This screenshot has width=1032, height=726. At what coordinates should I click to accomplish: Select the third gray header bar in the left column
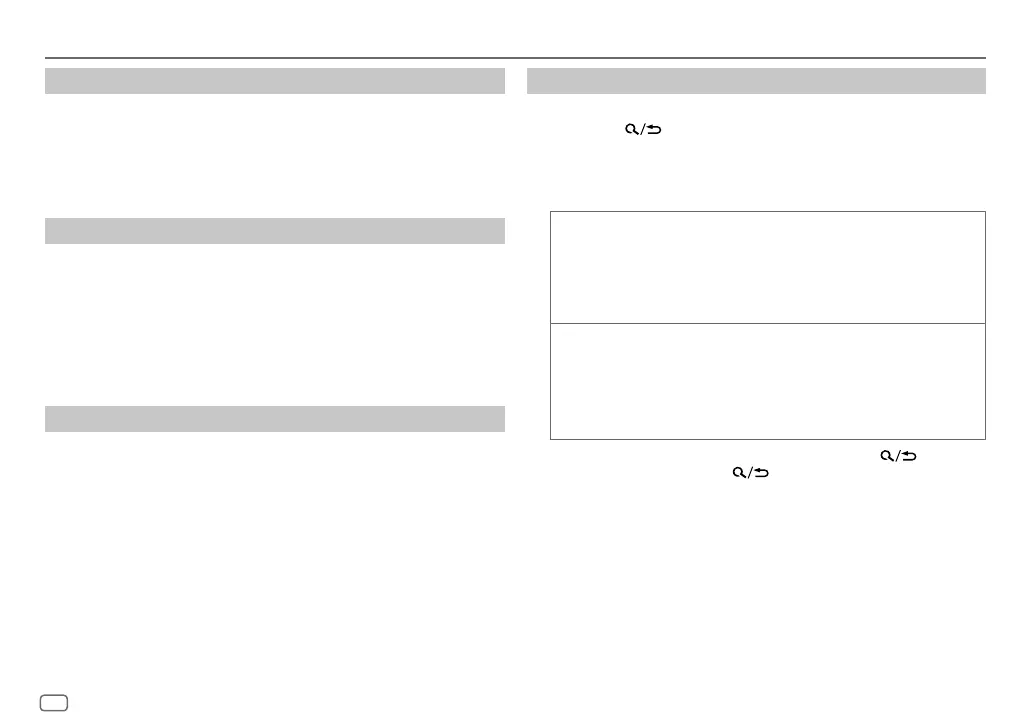[x=274, y=419]
